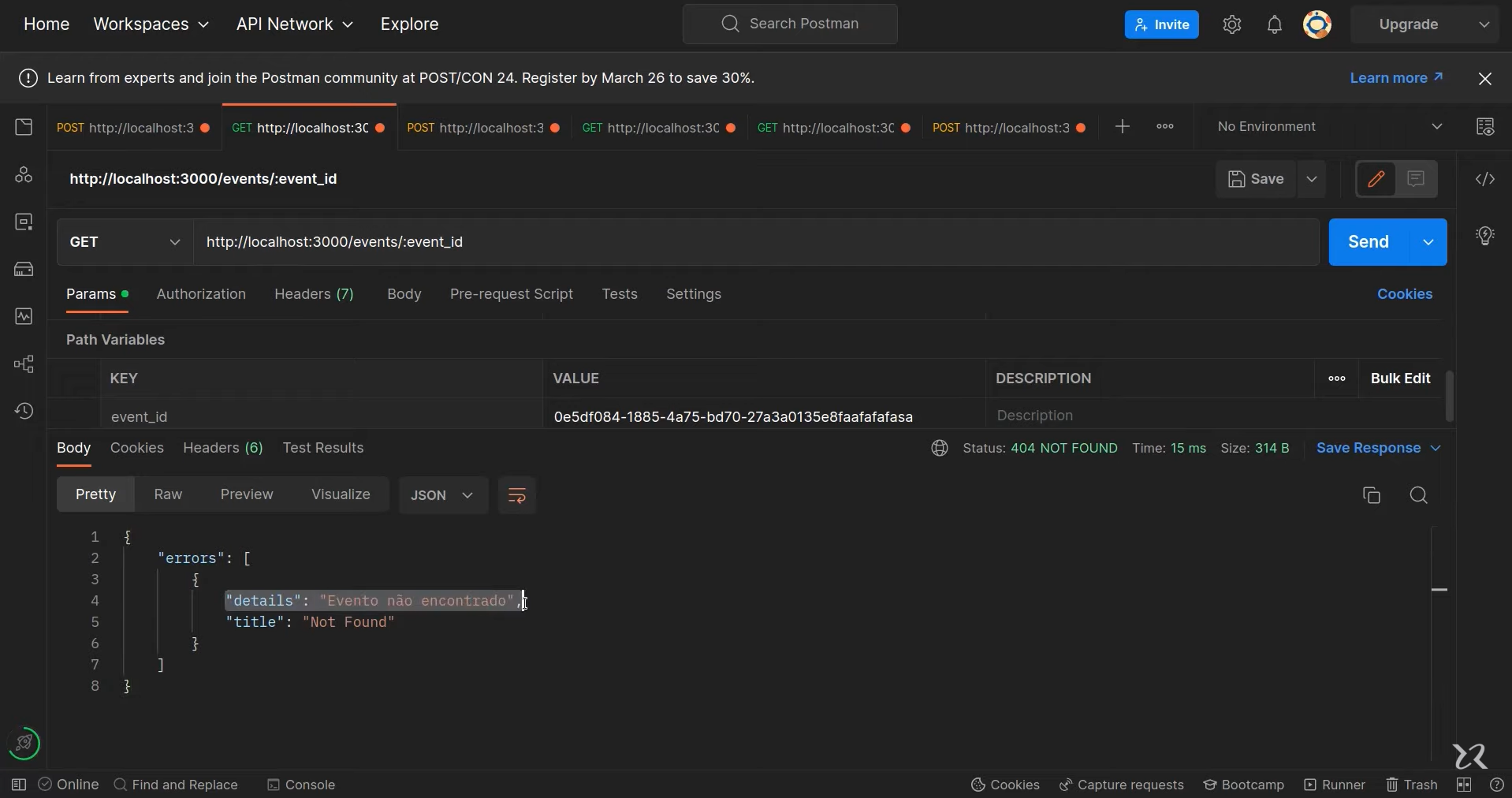Viewport: 1512px width, 798px height.
Task: Open the Monitors sidebar icon
Action: (24, 316)
